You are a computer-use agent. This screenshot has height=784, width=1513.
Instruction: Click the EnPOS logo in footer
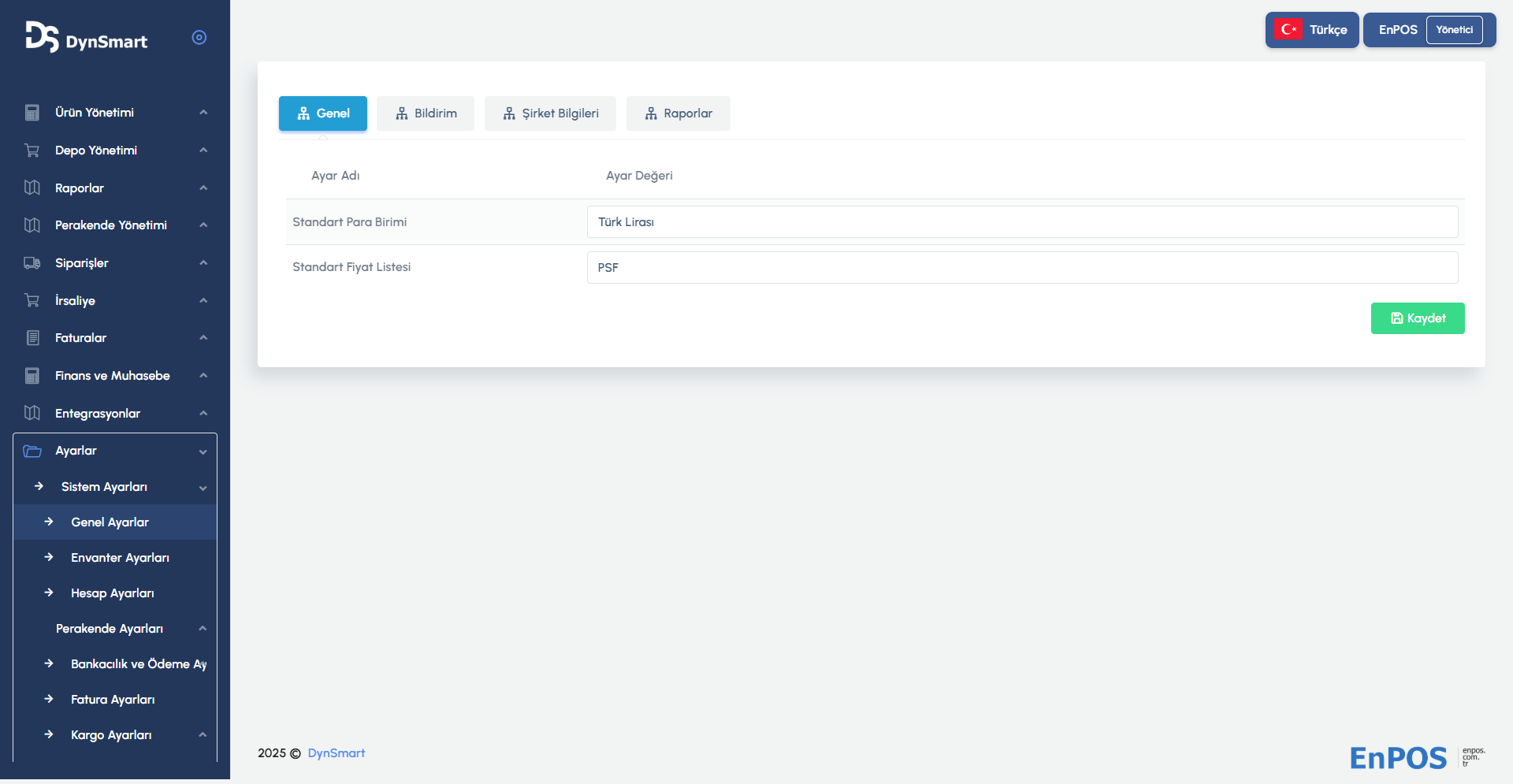point(1398,758)
